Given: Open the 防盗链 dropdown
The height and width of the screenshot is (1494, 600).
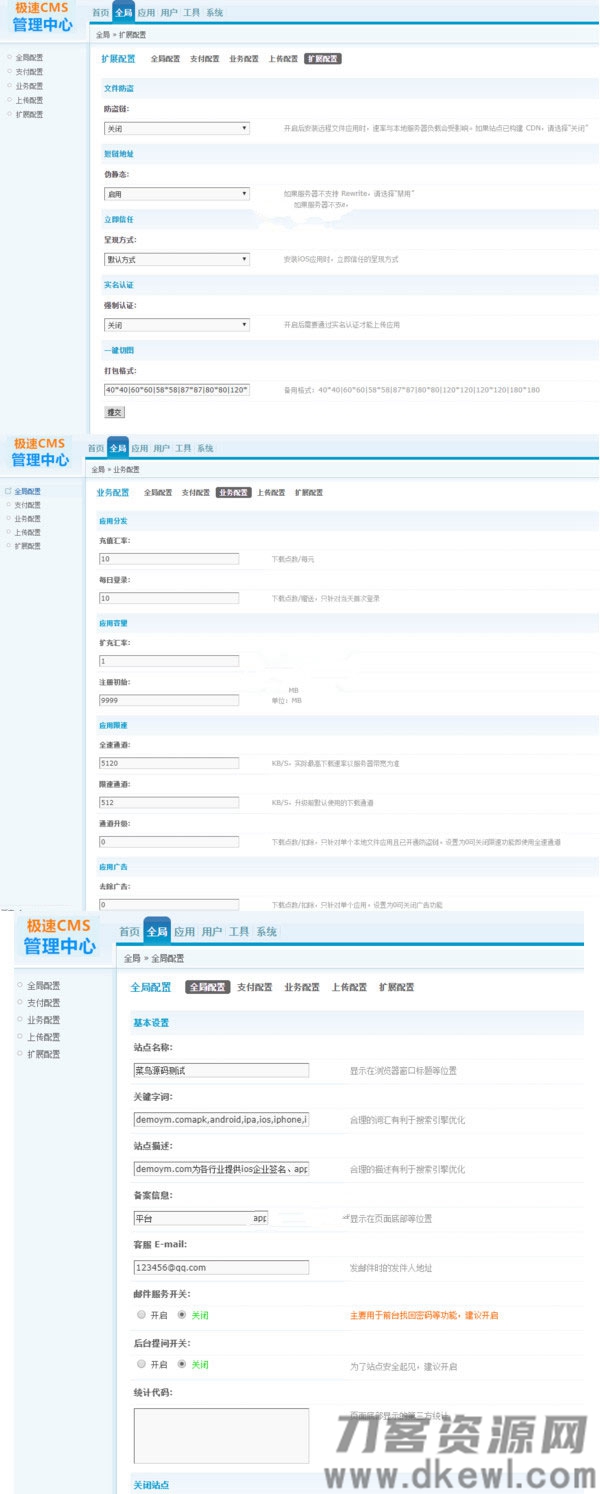Looking at the screenshot, I should 176,129.
